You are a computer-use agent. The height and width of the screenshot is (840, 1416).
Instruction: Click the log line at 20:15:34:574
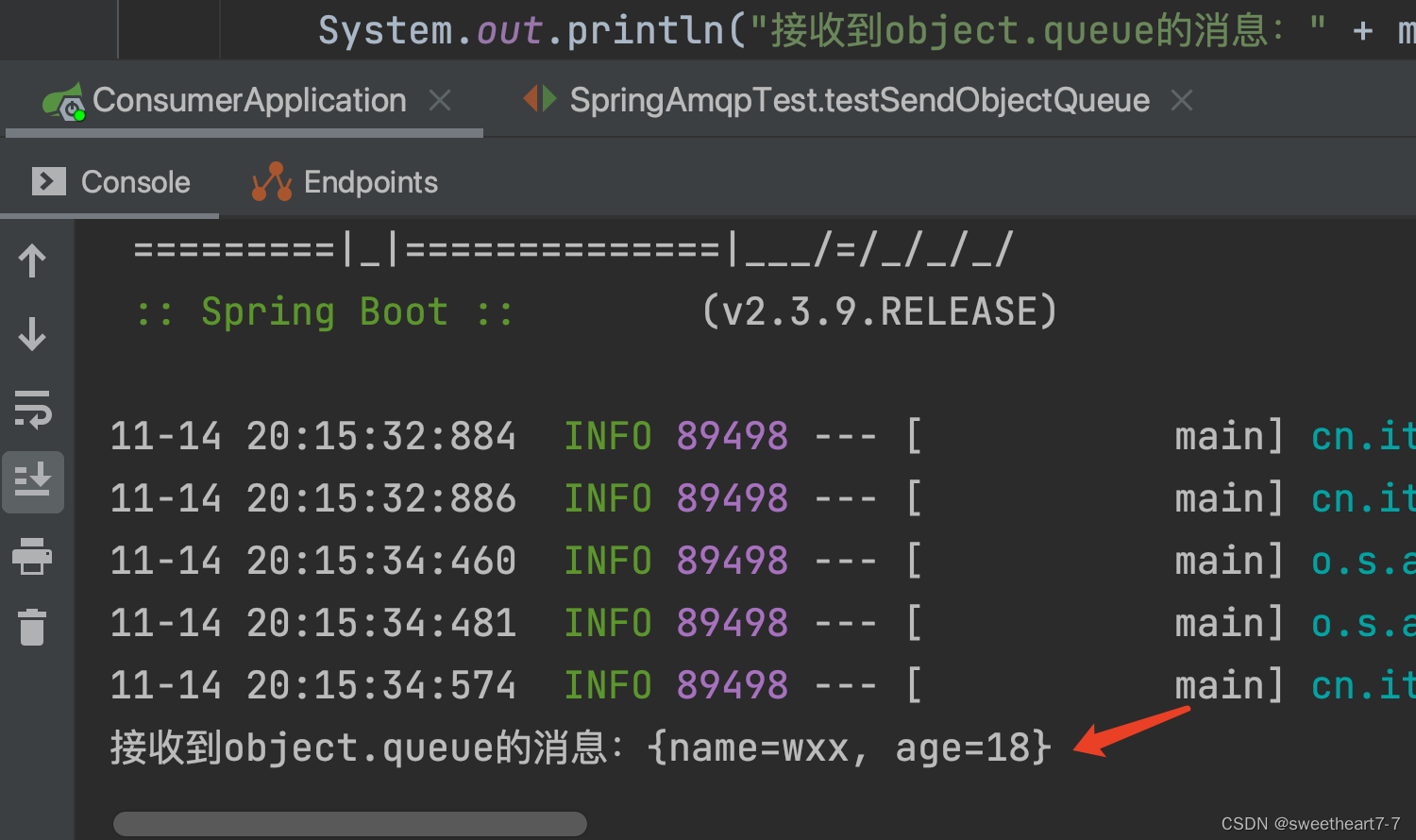[x=763, y=685]
